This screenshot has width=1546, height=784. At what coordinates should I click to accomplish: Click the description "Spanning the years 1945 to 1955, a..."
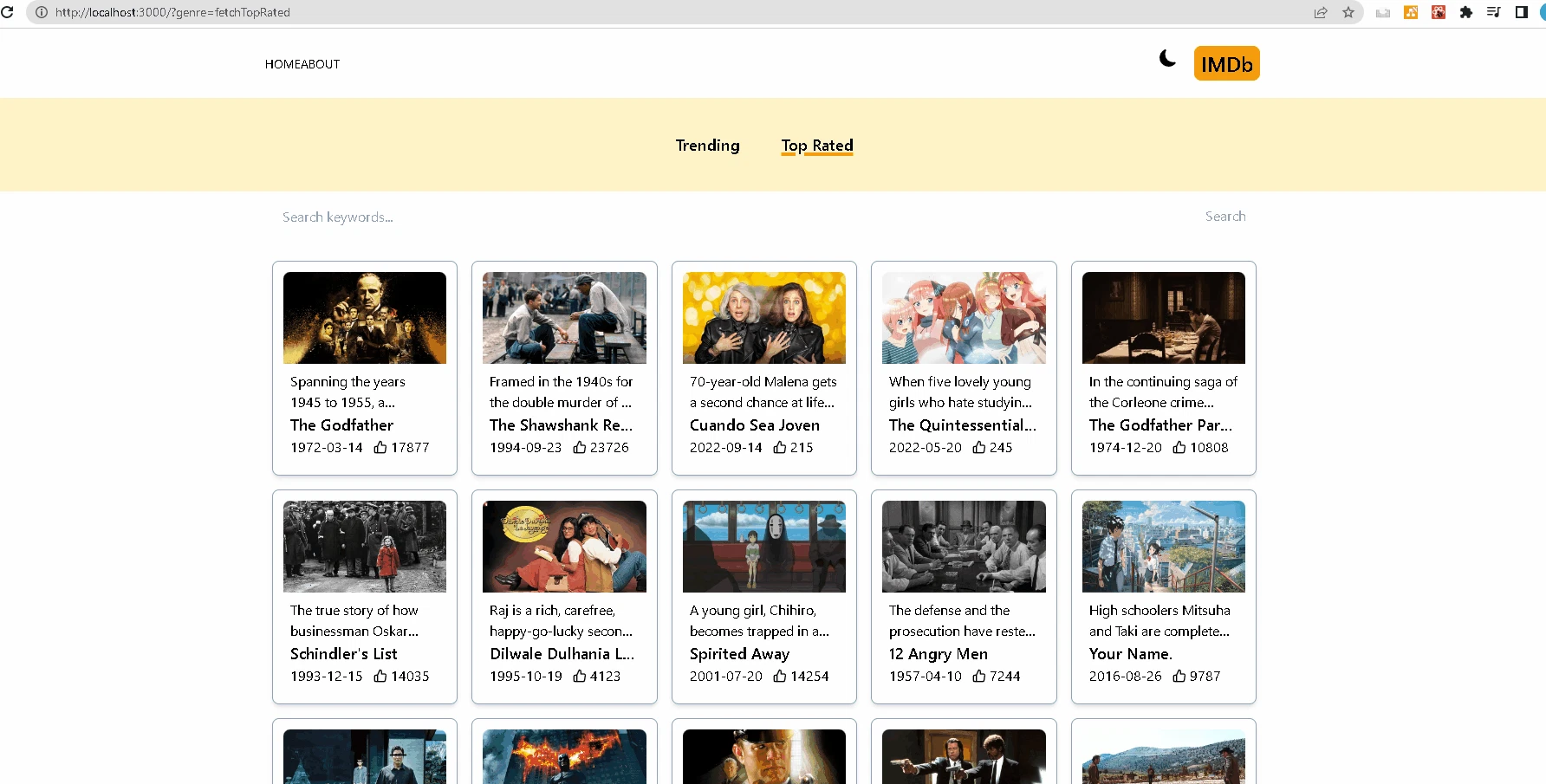348,392
